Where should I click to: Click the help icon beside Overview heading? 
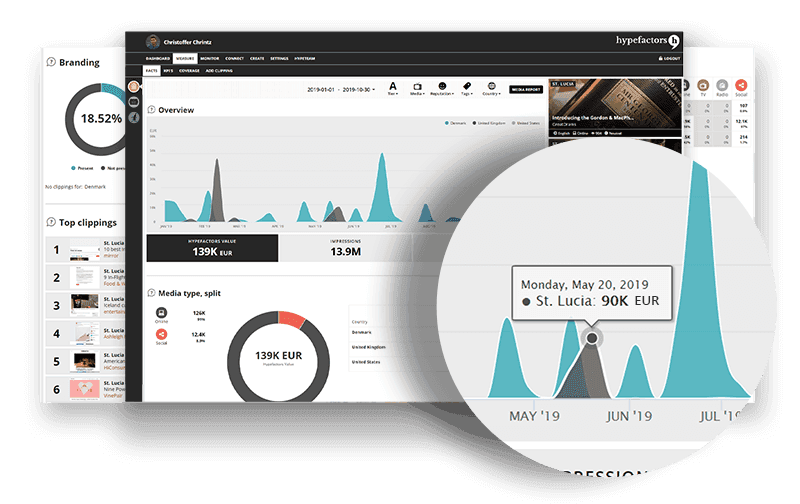click(x=151, y=109)
